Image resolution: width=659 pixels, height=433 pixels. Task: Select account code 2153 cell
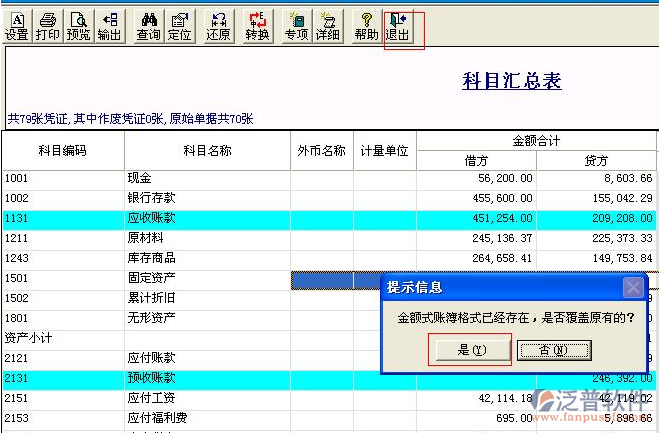point(63,418)
